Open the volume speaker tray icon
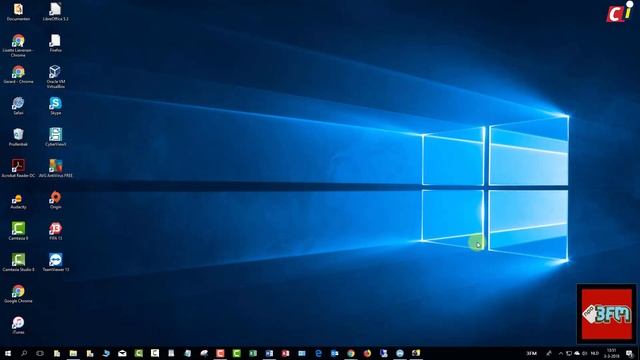This screenshot has width=640, height=360. click(585, 353)
